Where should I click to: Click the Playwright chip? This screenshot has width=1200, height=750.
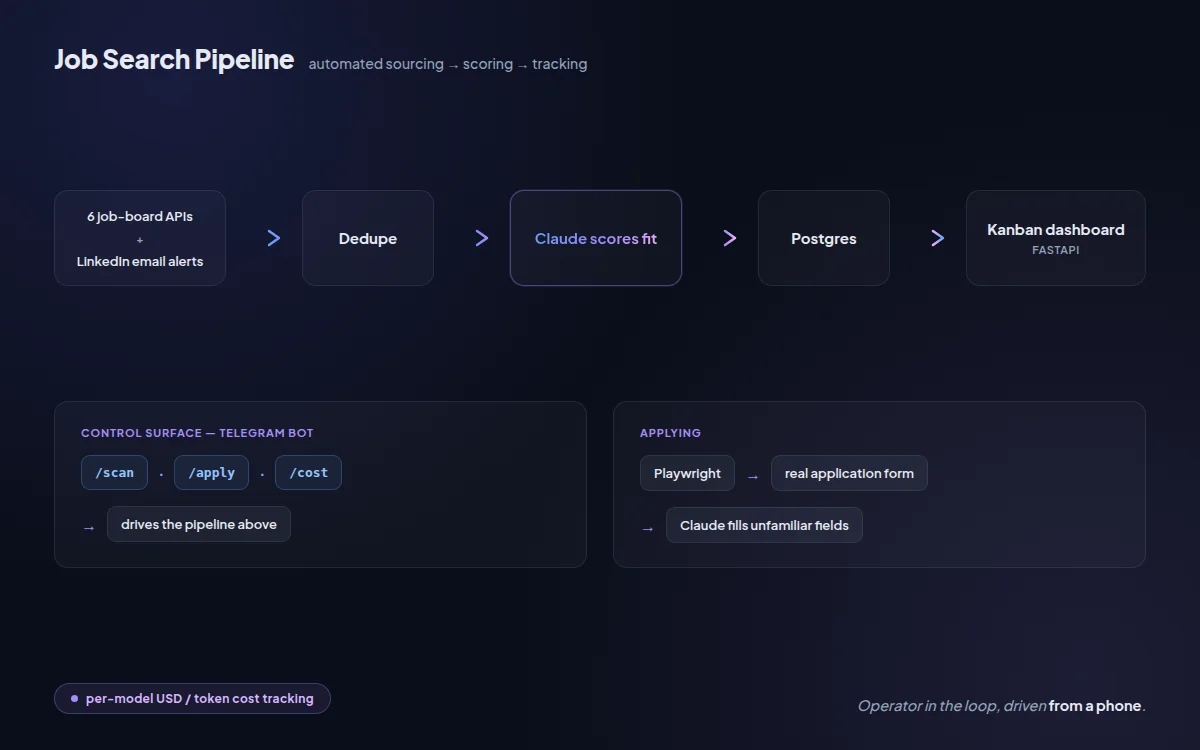(x=687, y=473)
